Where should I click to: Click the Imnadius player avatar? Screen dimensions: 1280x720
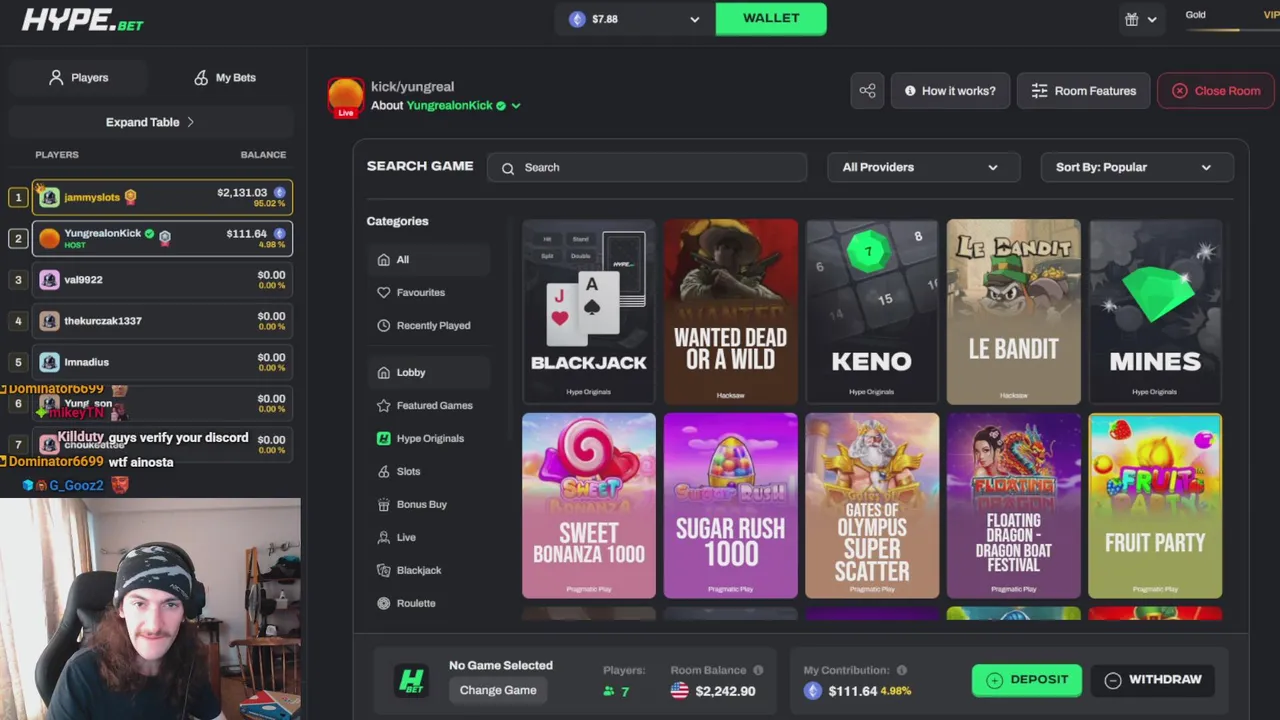click(x=49, y=362)
